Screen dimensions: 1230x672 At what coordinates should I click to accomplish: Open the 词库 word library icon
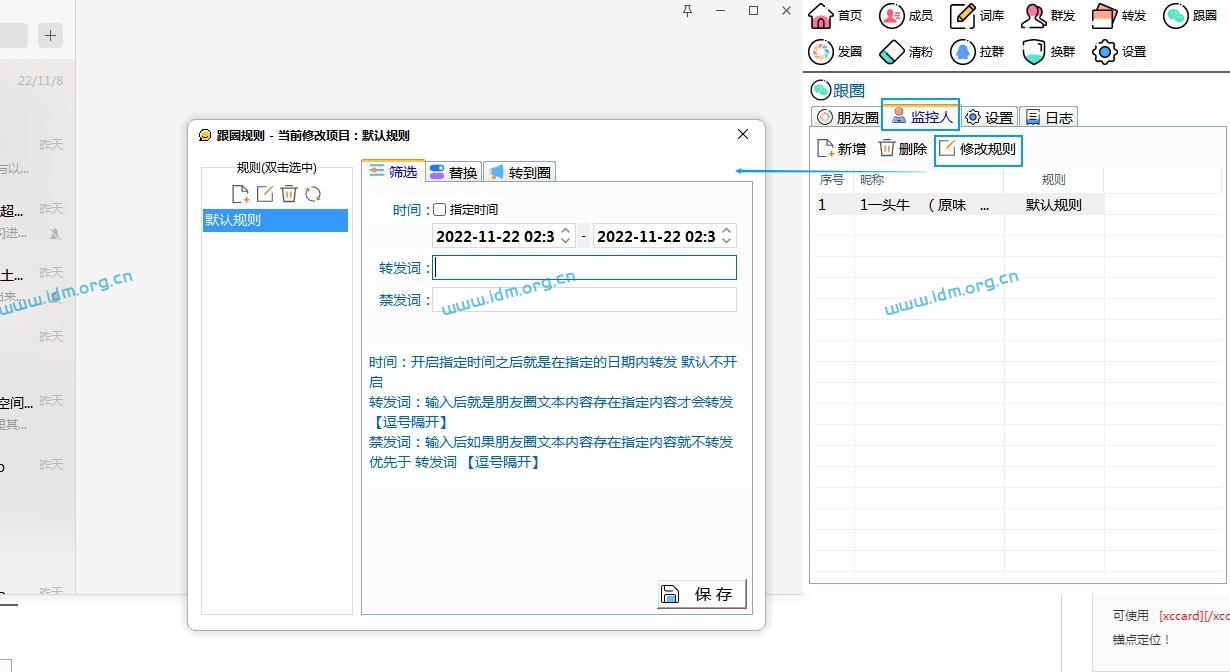[x=963, y=15]
